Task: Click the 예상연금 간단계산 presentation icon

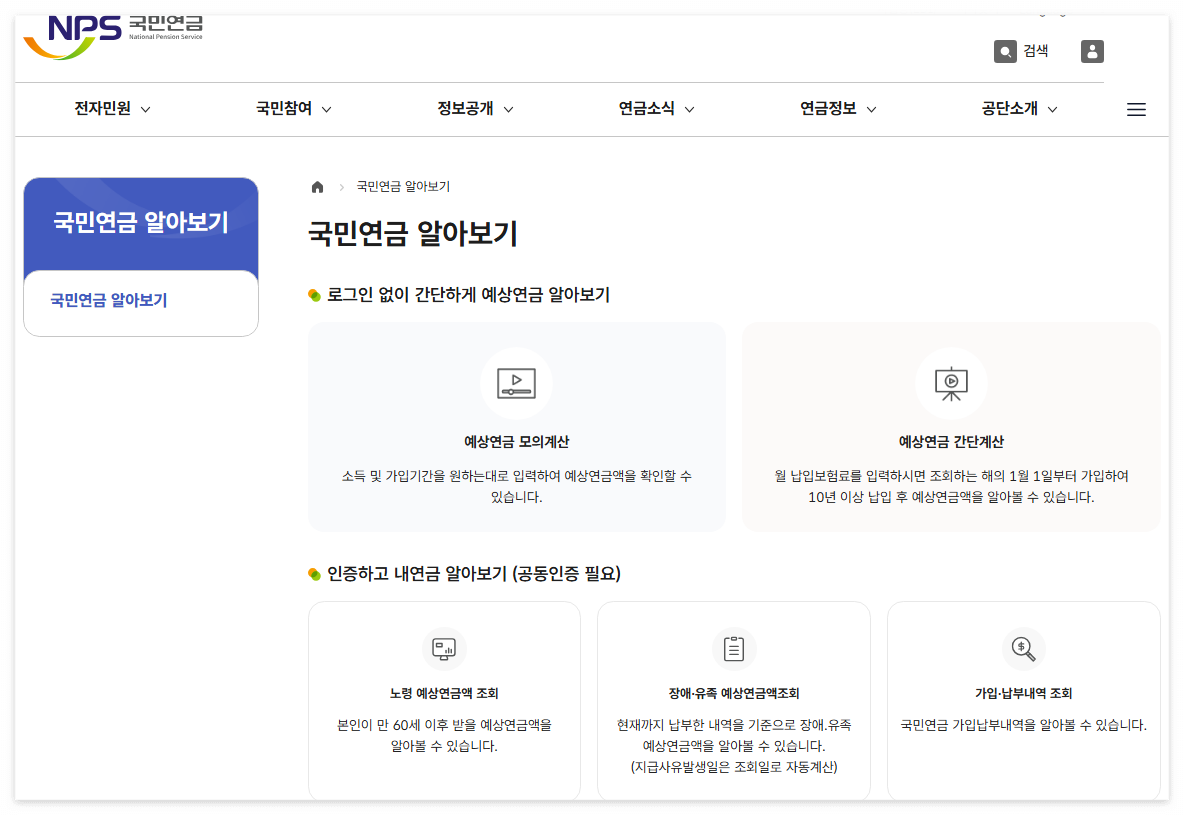Action: coord(951,383)
